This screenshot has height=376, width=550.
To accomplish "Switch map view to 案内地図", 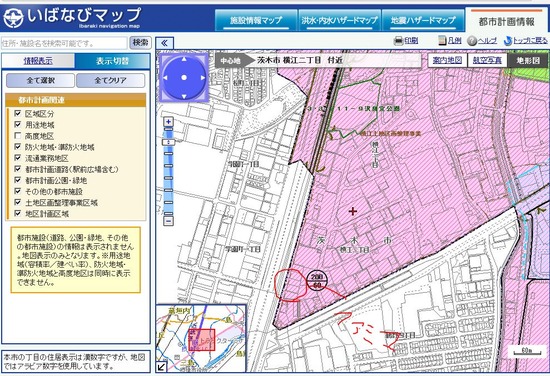I will 447,61.
